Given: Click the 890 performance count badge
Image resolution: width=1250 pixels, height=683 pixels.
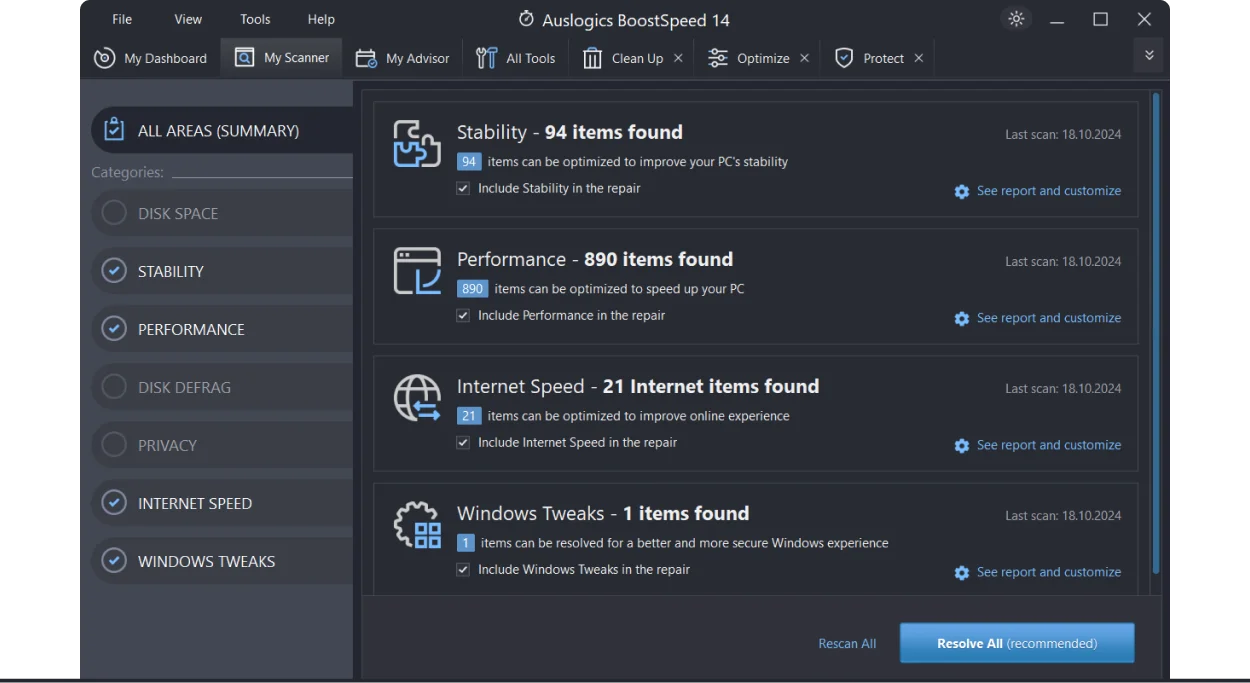Looking at the screenshot, I should coord(472,288).
